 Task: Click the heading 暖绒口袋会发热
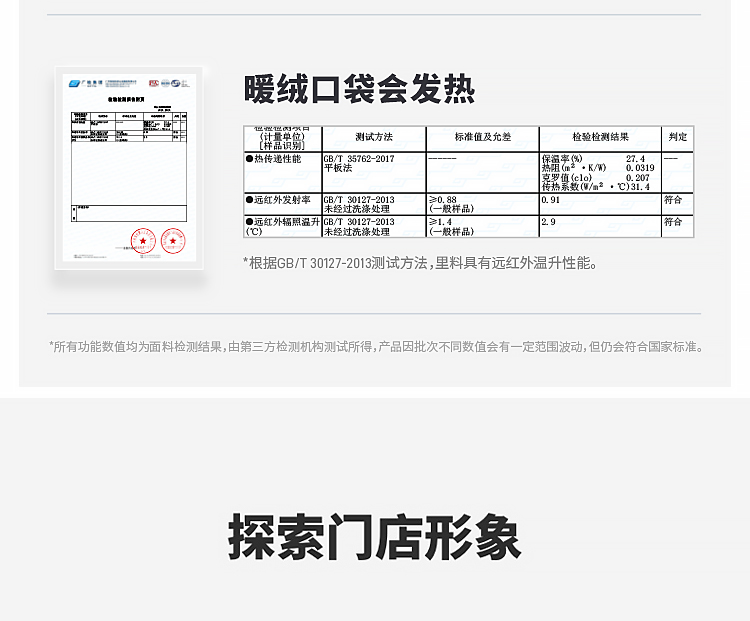tap(360, 89)
